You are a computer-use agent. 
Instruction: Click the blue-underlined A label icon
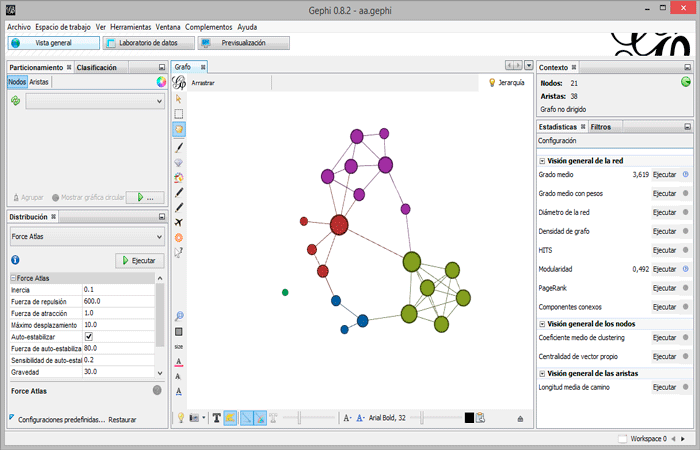[179, 392]
